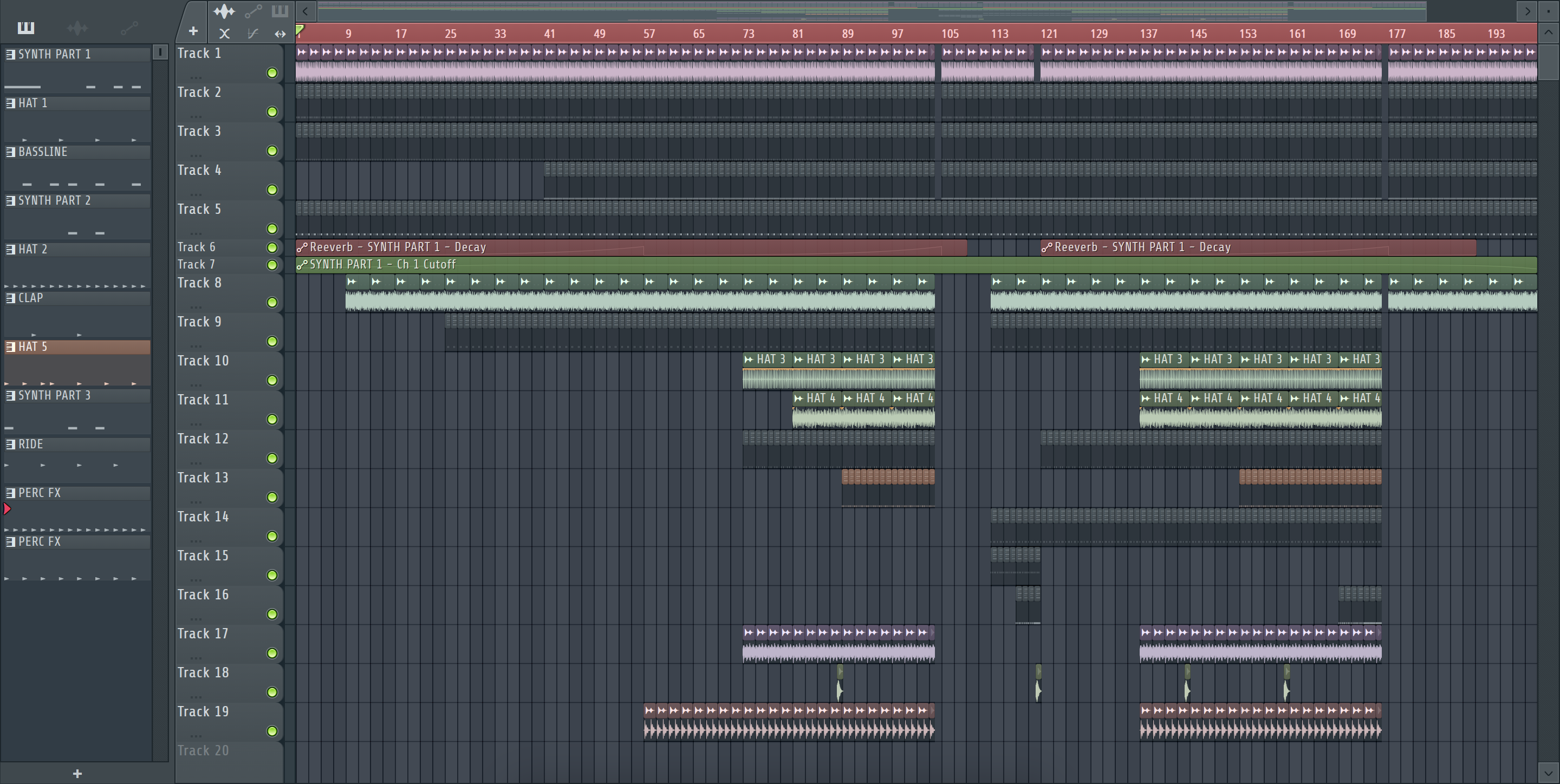Click the right arrow of the timeline overview

click(1527, 11)
